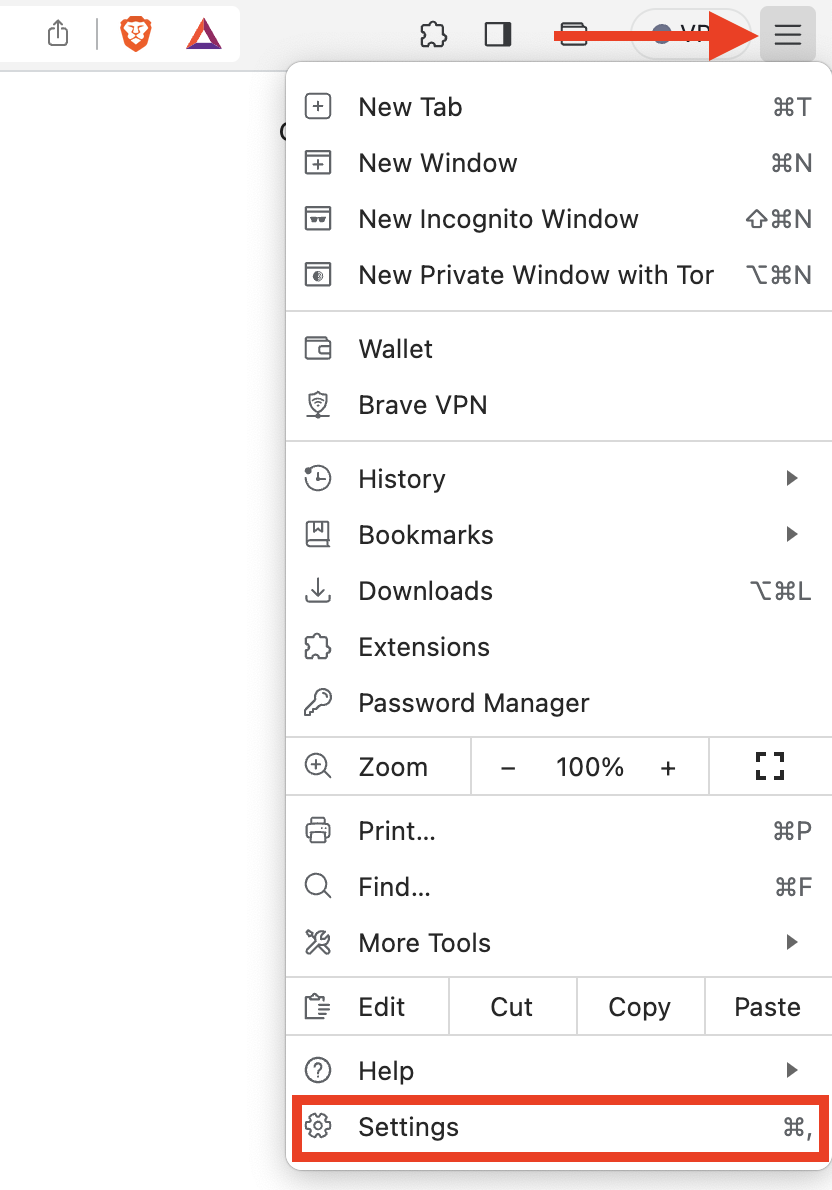832x1190 pixels.
Task: Increase zoom with the plus control
Action: tap(668, 766)
